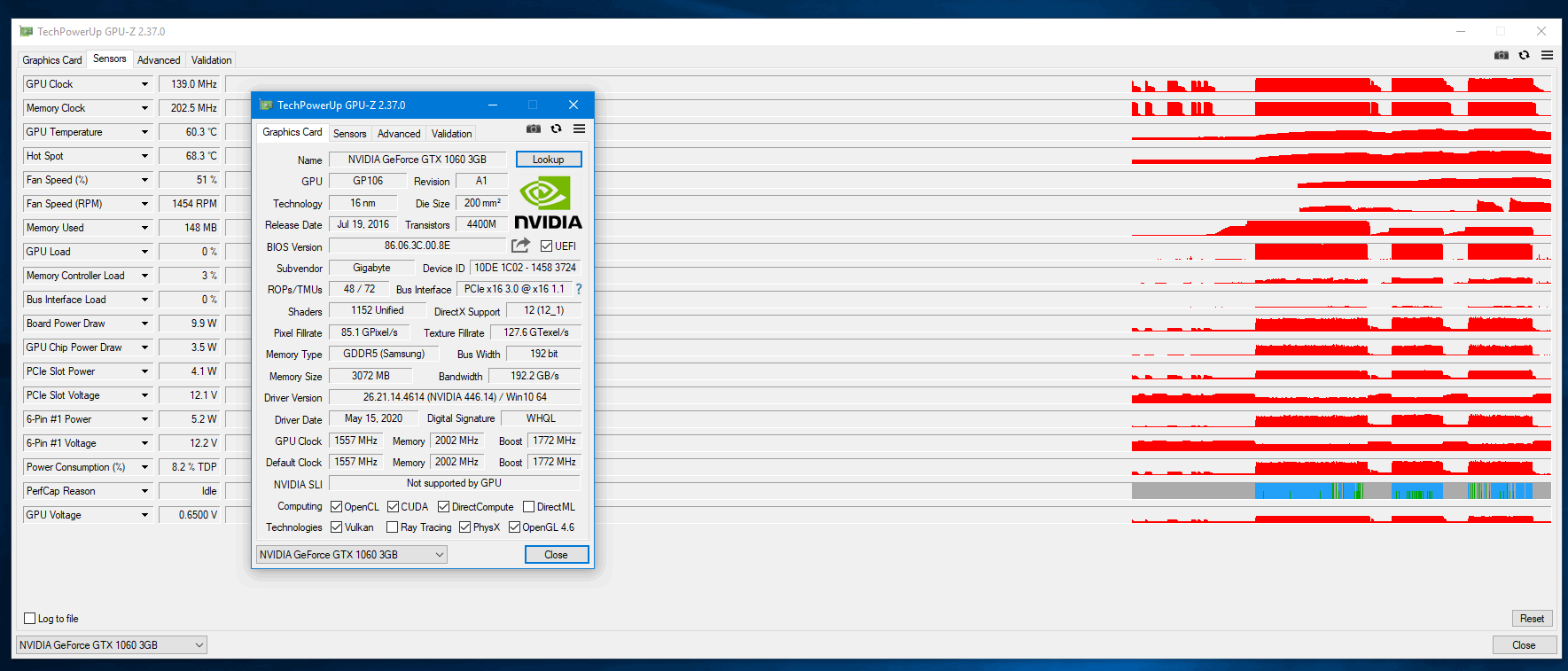Switch to the Graphics Card tab in the Sensors window
The image size is (1568, 671).
(52, 60)
